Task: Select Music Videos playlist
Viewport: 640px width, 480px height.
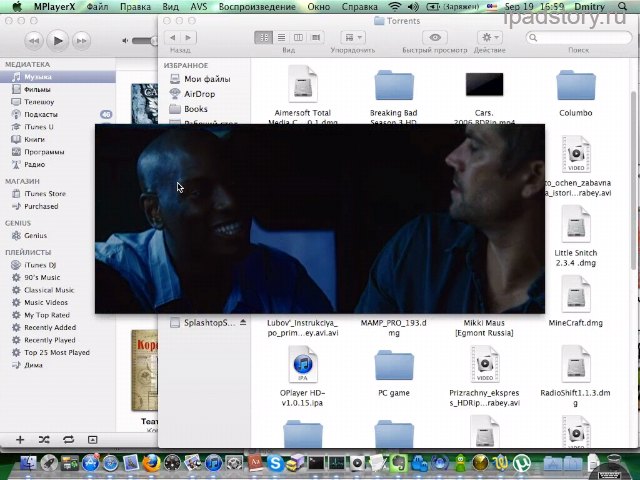Action: point(46,302)
